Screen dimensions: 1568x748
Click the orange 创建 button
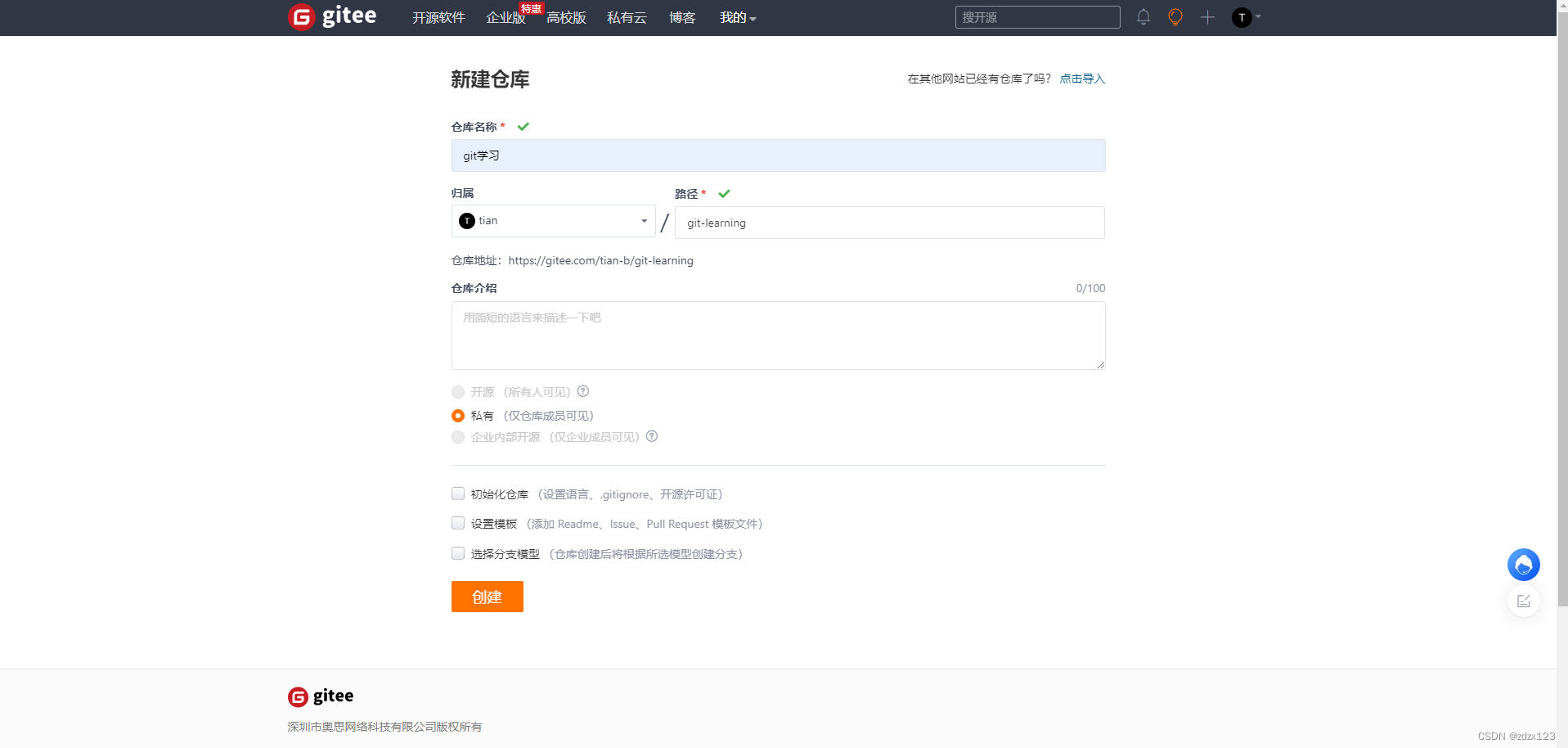coord(487,597)
